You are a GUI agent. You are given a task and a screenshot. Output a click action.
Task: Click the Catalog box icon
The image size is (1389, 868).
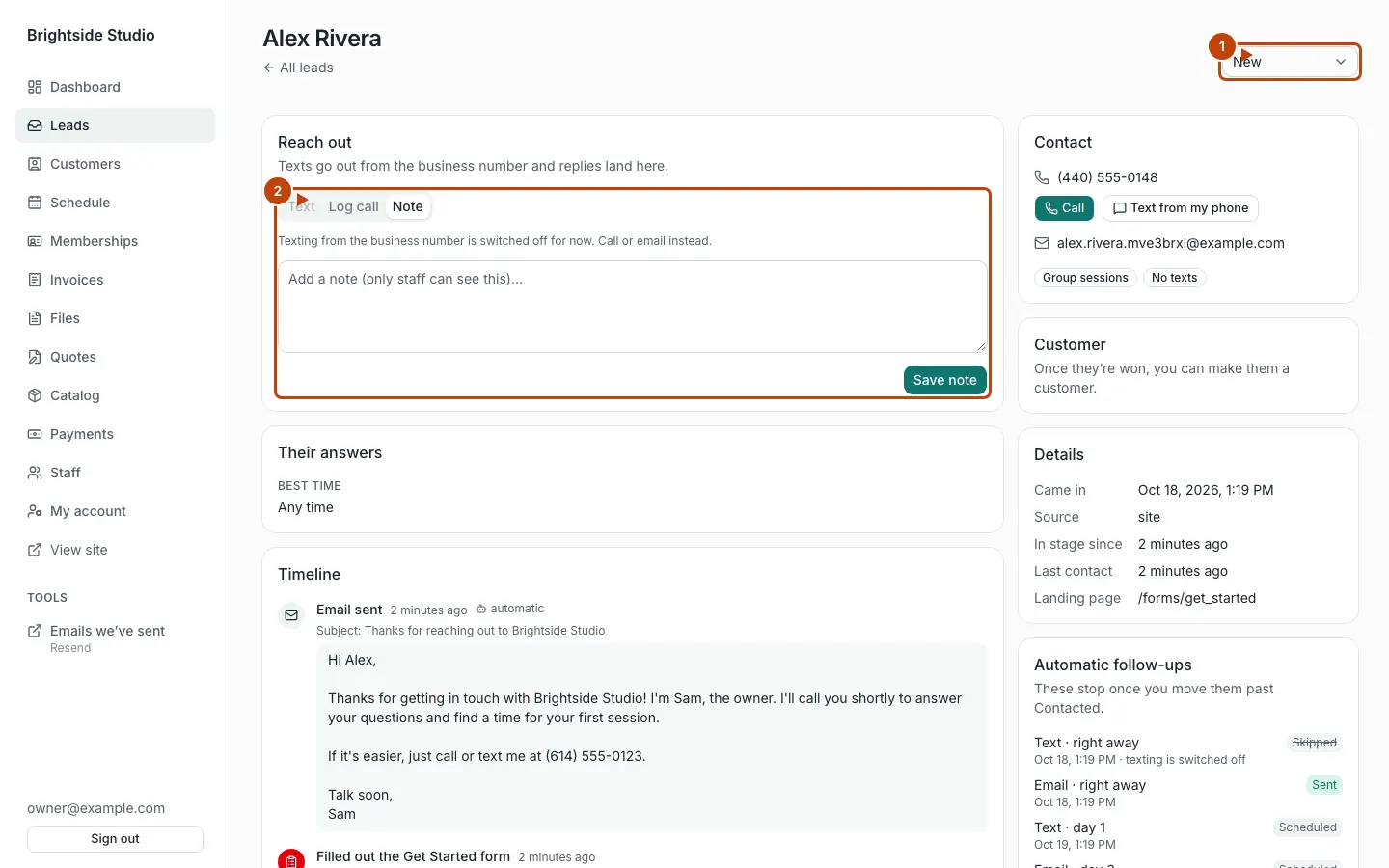35,395
